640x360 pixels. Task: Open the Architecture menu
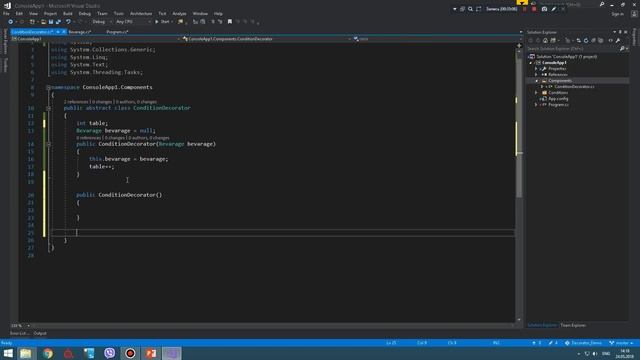coord(141,13)
